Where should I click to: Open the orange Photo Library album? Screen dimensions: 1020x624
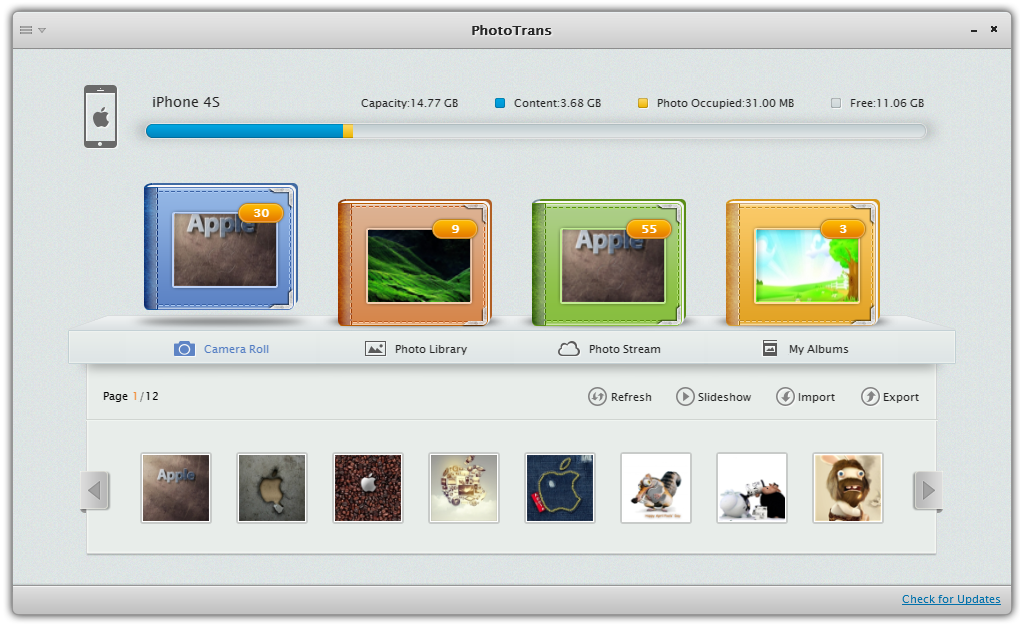tap(415, 262)
